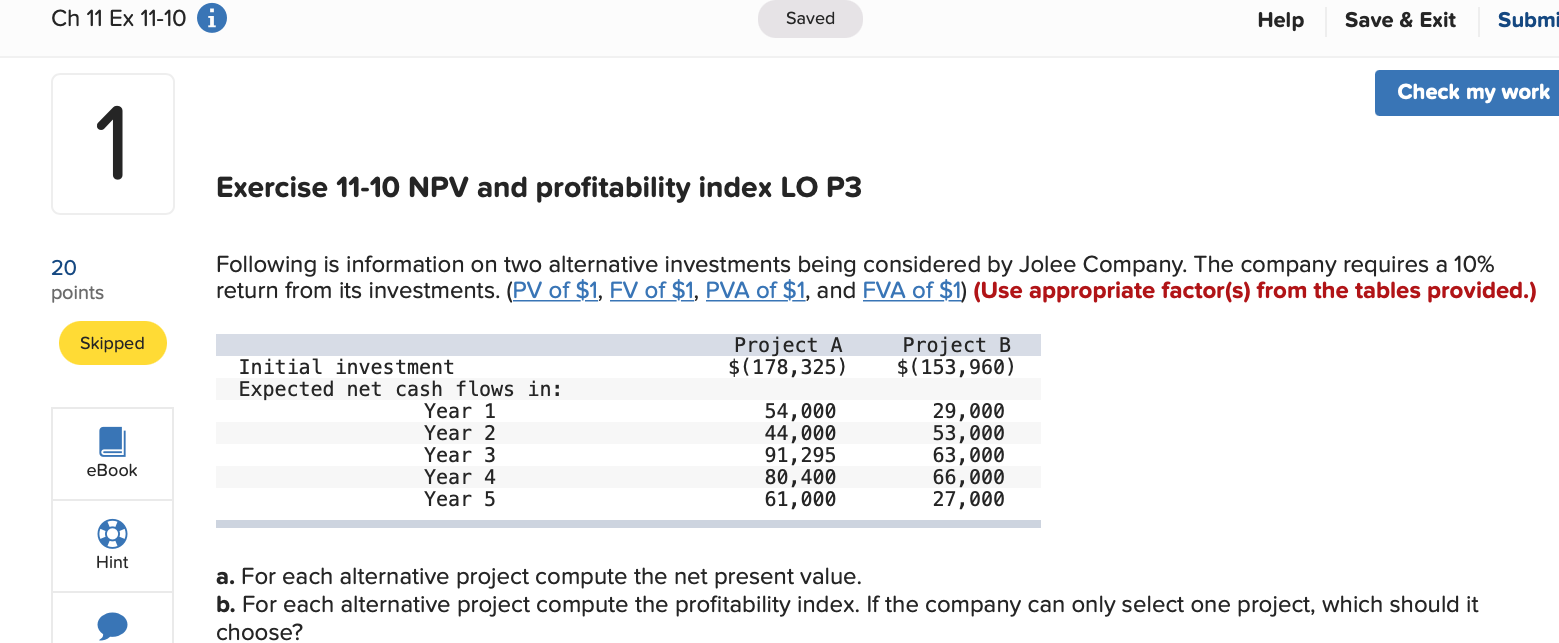Screen dimensions: 1559x643
Task: Click Project B Year 3 value 63,000
Action: pyautogui.click(x=968, y=455)
